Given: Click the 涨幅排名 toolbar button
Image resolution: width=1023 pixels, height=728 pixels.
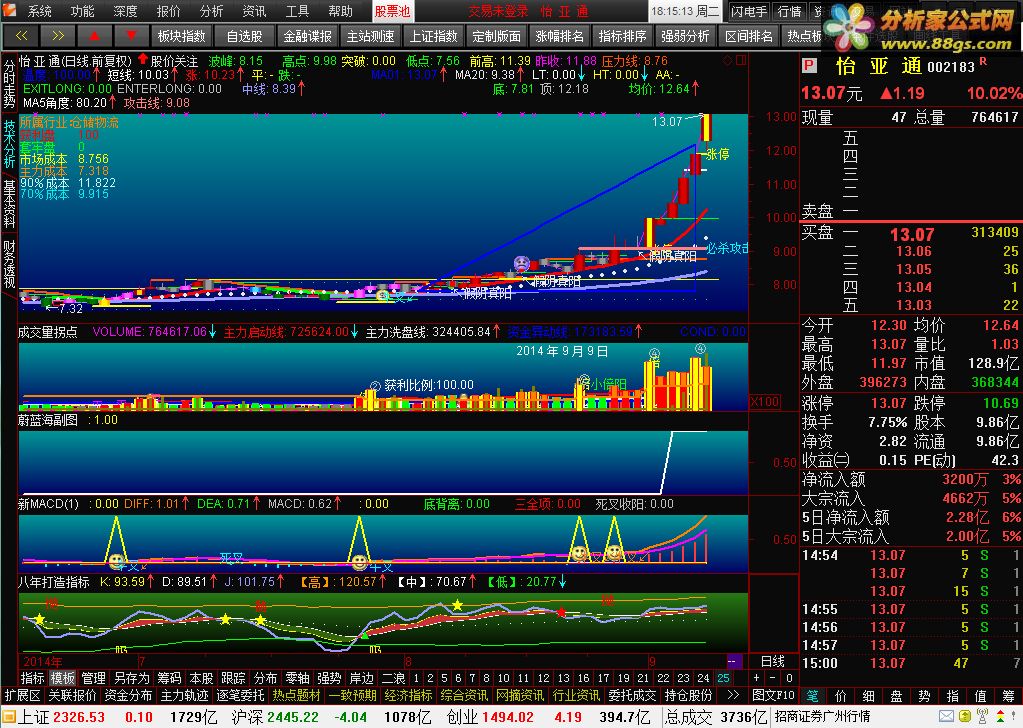Looking at the screenshot, I should click(560, 36).
